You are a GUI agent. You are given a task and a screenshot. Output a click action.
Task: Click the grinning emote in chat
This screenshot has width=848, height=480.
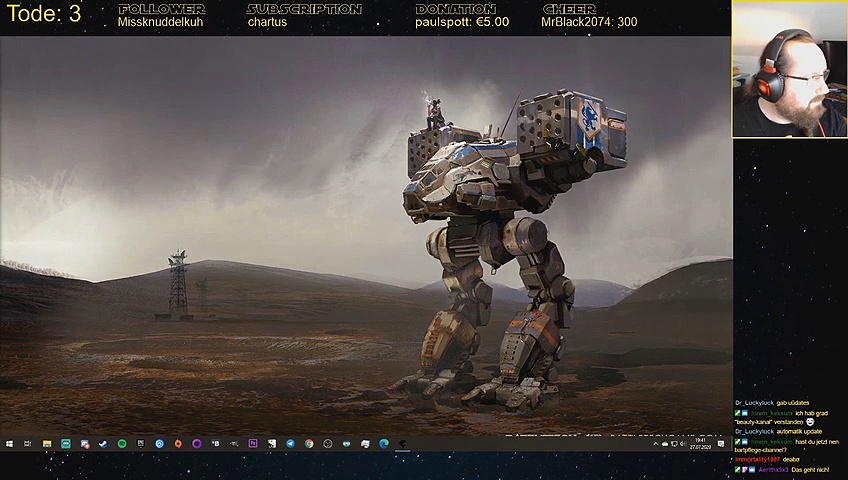click(810, 422)
